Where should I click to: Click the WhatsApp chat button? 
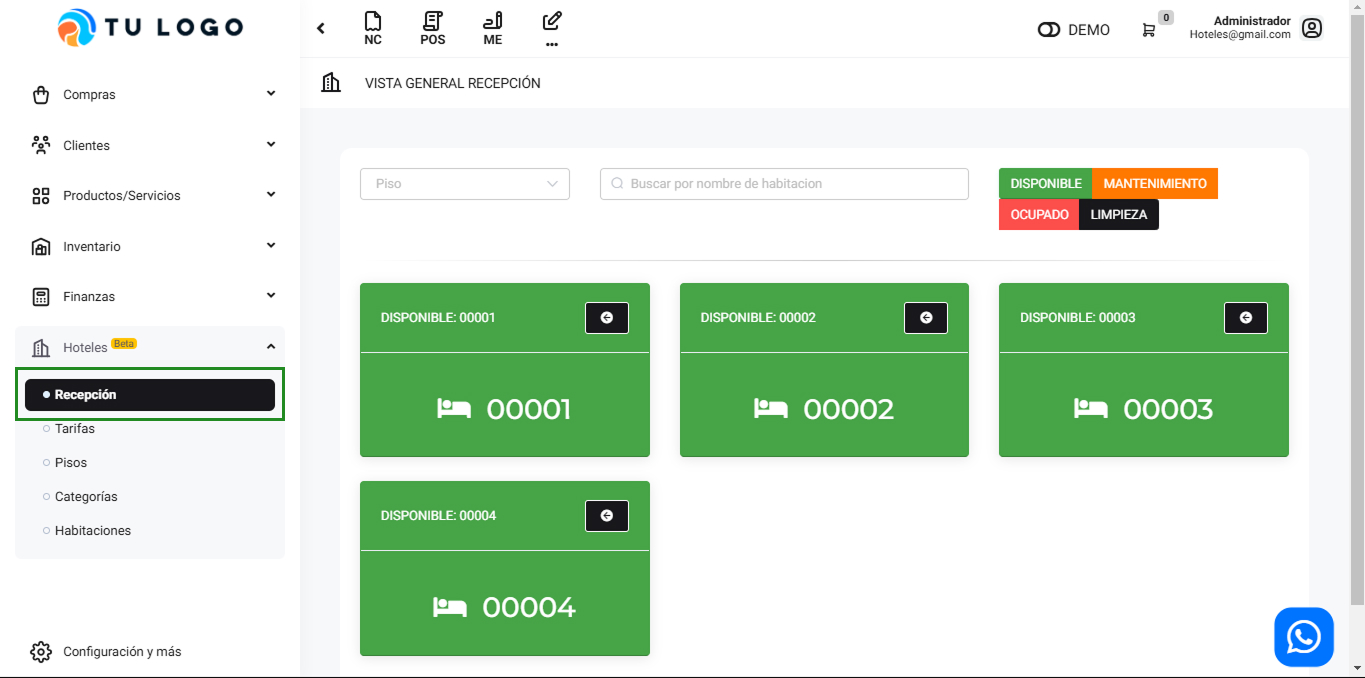click(1303, 637)
